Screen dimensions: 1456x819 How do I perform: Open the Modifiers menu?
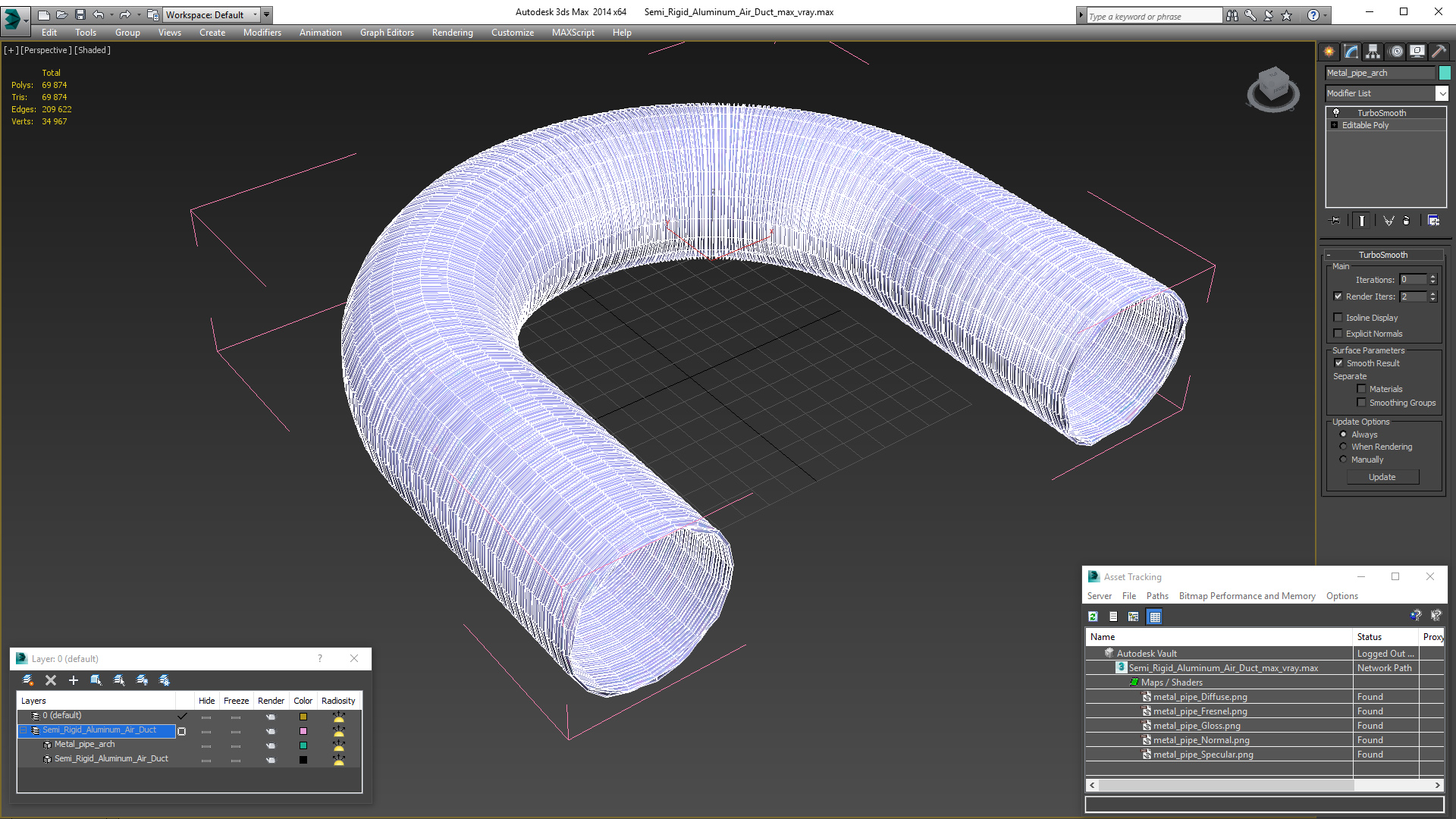pyautogui.click(x=262, y=33)
